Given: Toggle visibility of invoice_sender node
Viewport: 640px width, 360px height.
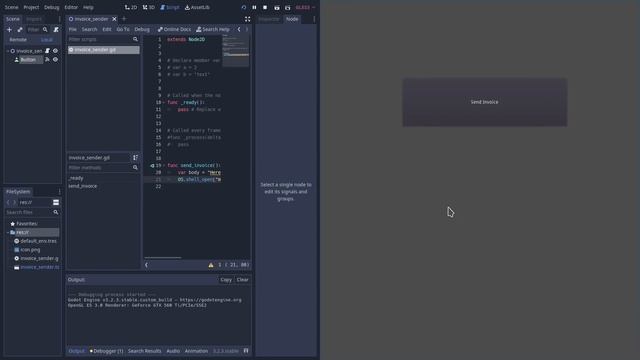Looking at the screenshot, I should [56, 51].
